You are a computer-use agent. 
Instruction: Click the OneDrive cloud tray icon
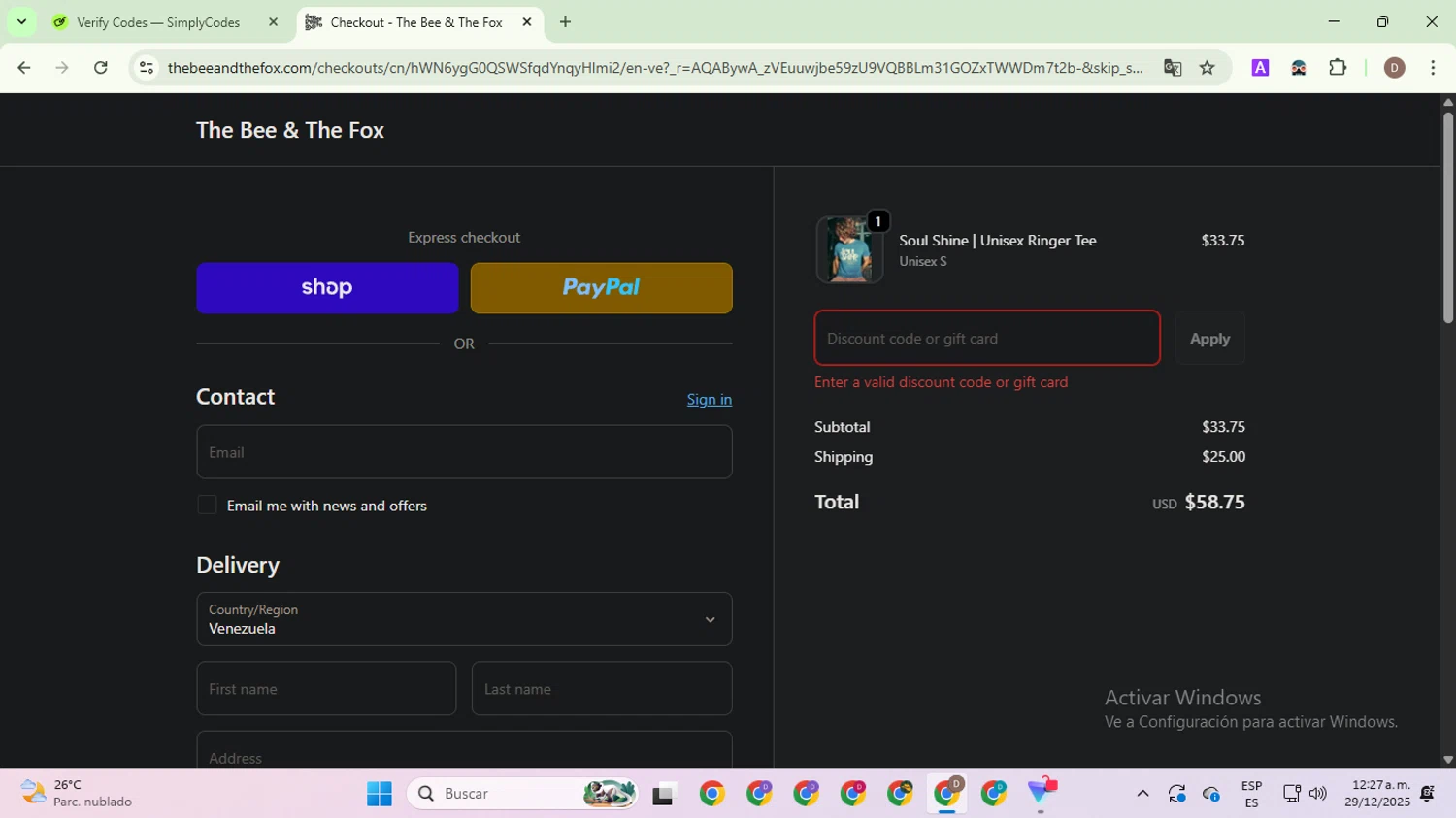tap(1211, 794)
